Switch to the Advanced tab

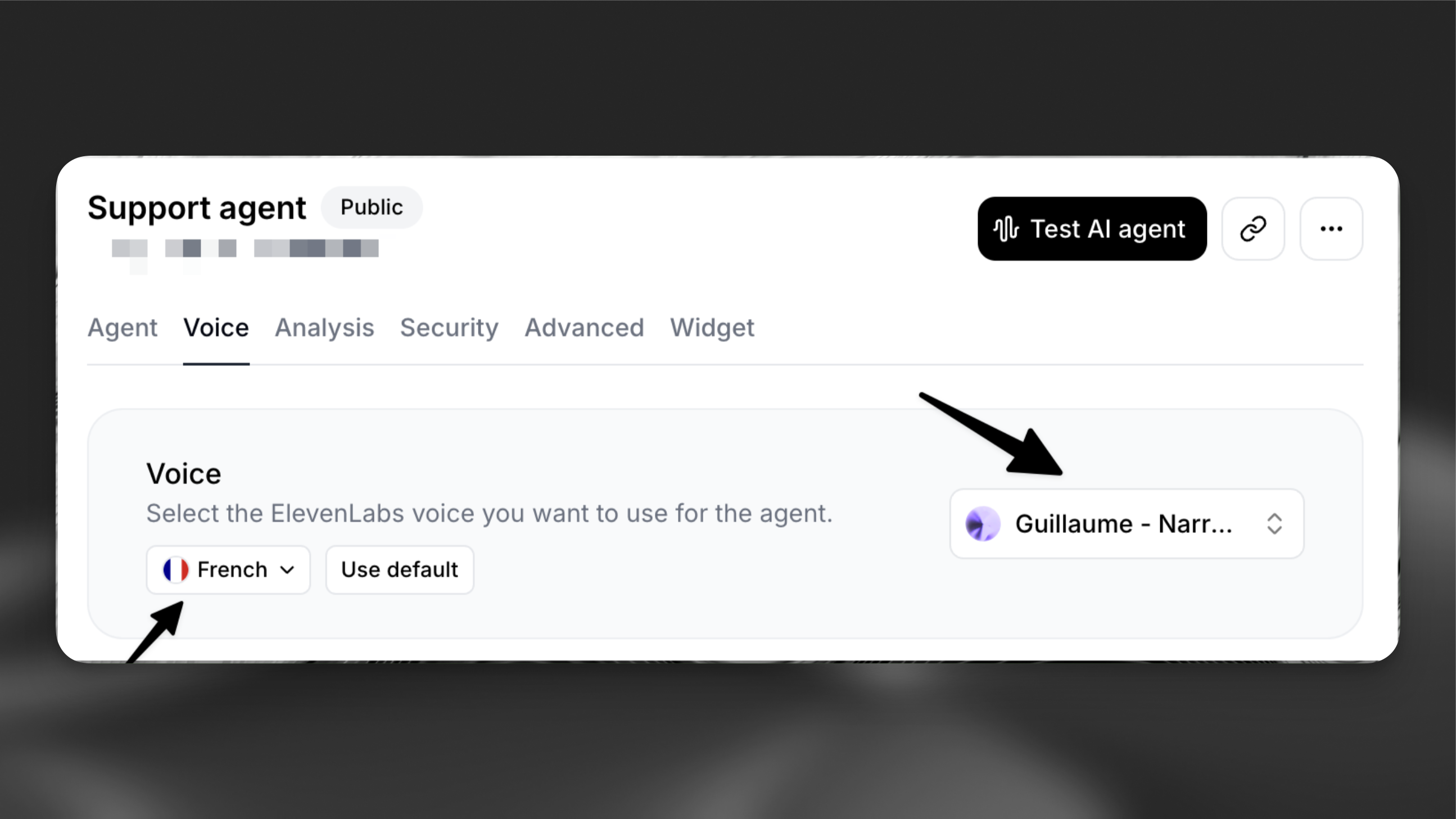(x=585, y=328)
